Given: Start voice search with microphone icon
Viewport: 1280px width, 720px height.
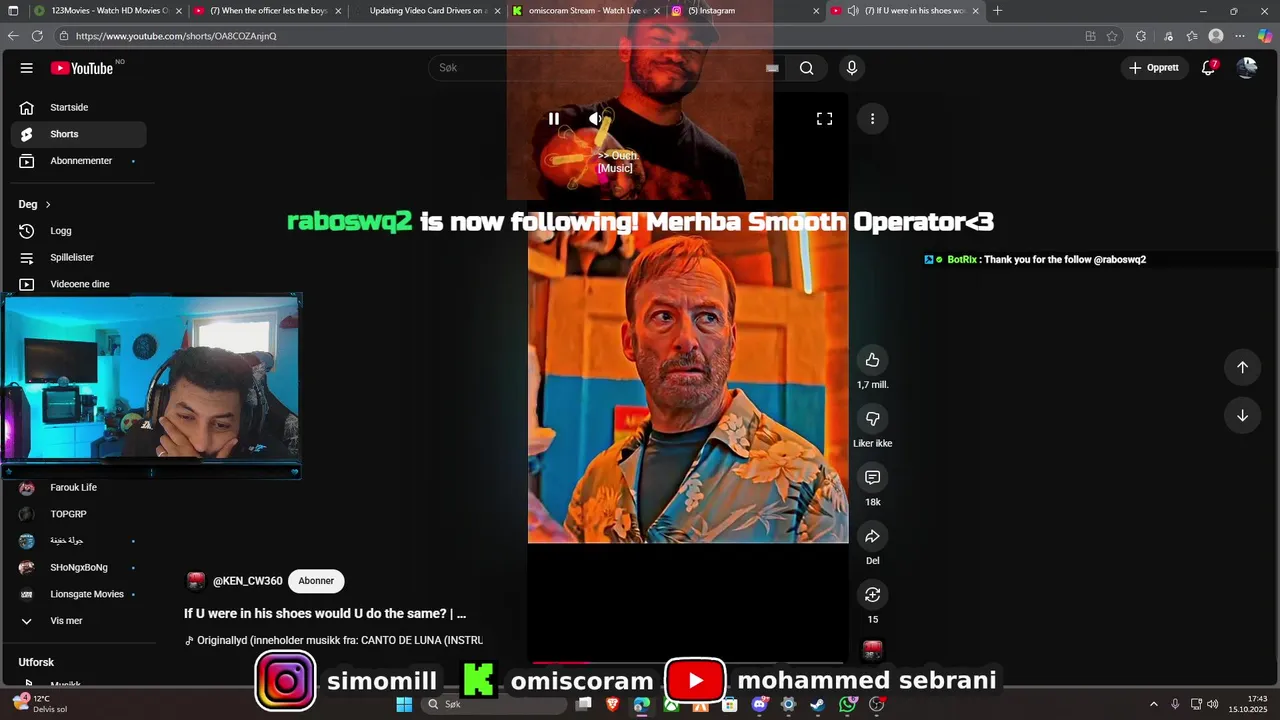Looking at the screenshot, I should pyautogui.click(x=851, y=68).
